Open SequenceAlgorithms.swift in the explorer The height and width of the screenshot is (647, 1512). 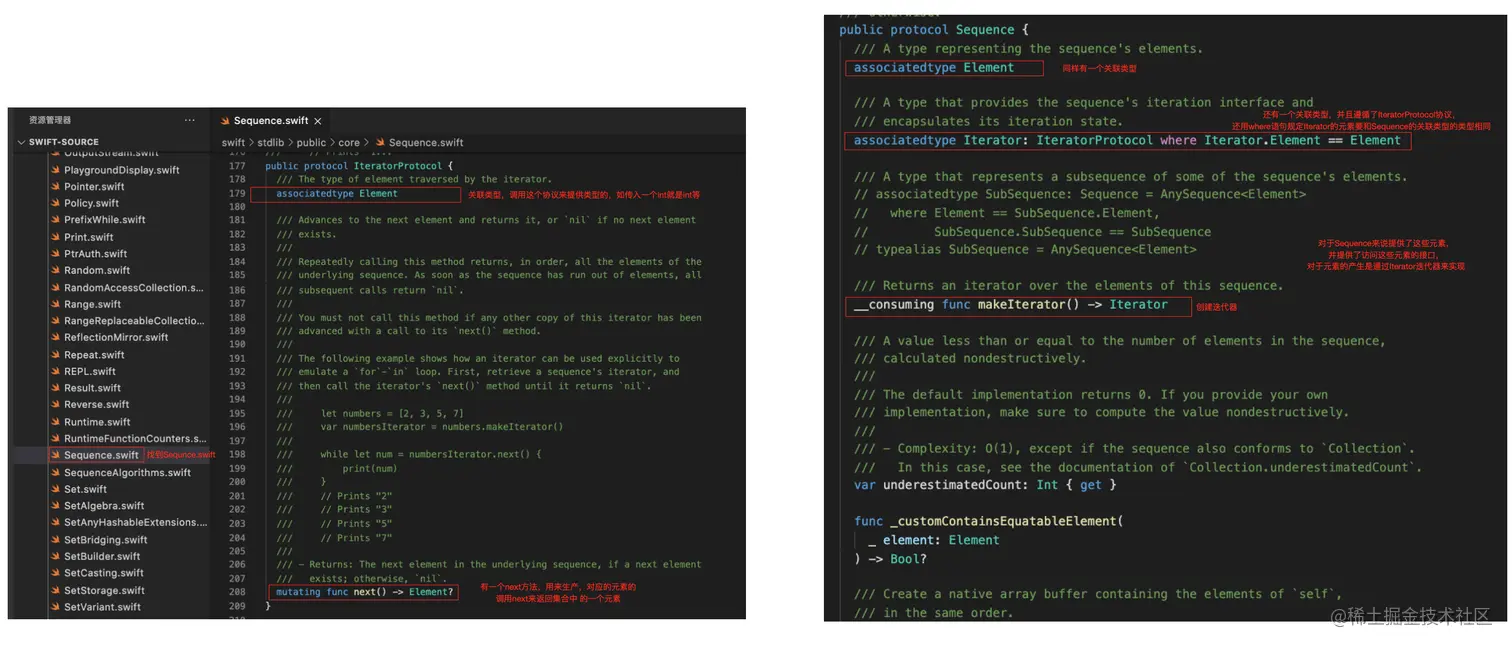(129, 472)
